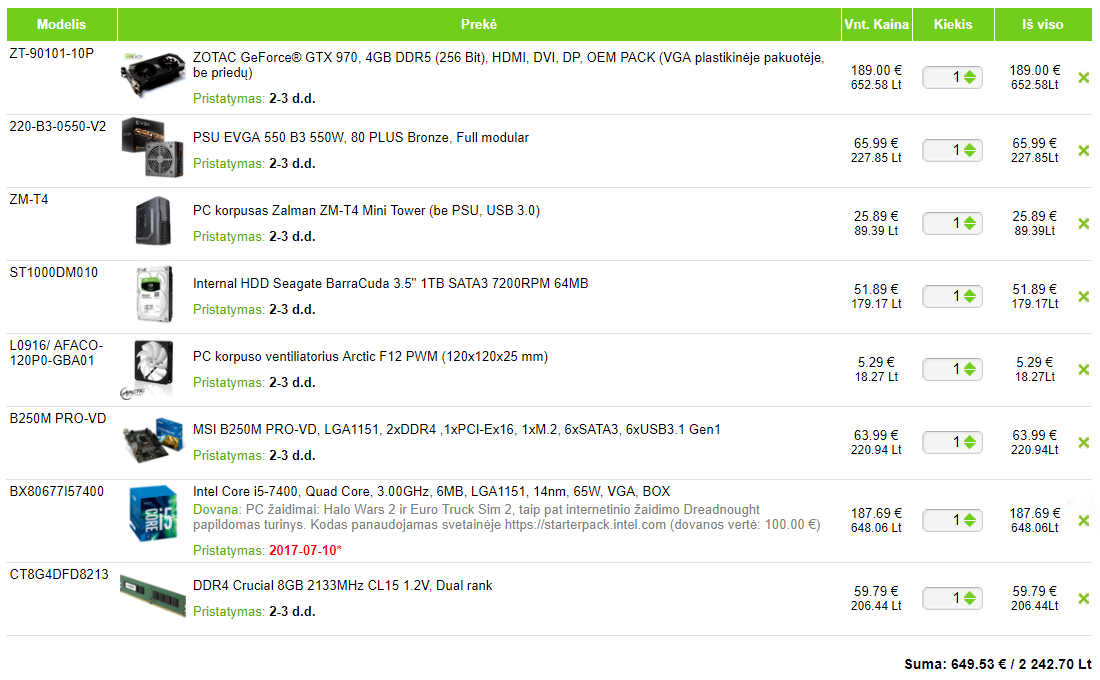Remove the PSU EVGA 550 B3 item
The image size is (1100, 680).
[1084, 150]
